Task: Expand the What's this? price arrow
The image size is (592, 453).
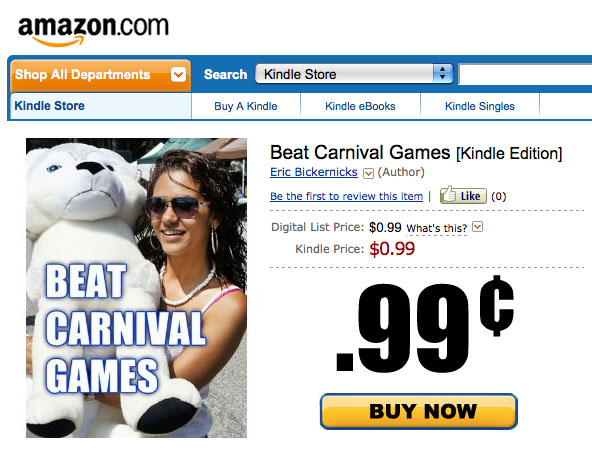Action: 478,226
